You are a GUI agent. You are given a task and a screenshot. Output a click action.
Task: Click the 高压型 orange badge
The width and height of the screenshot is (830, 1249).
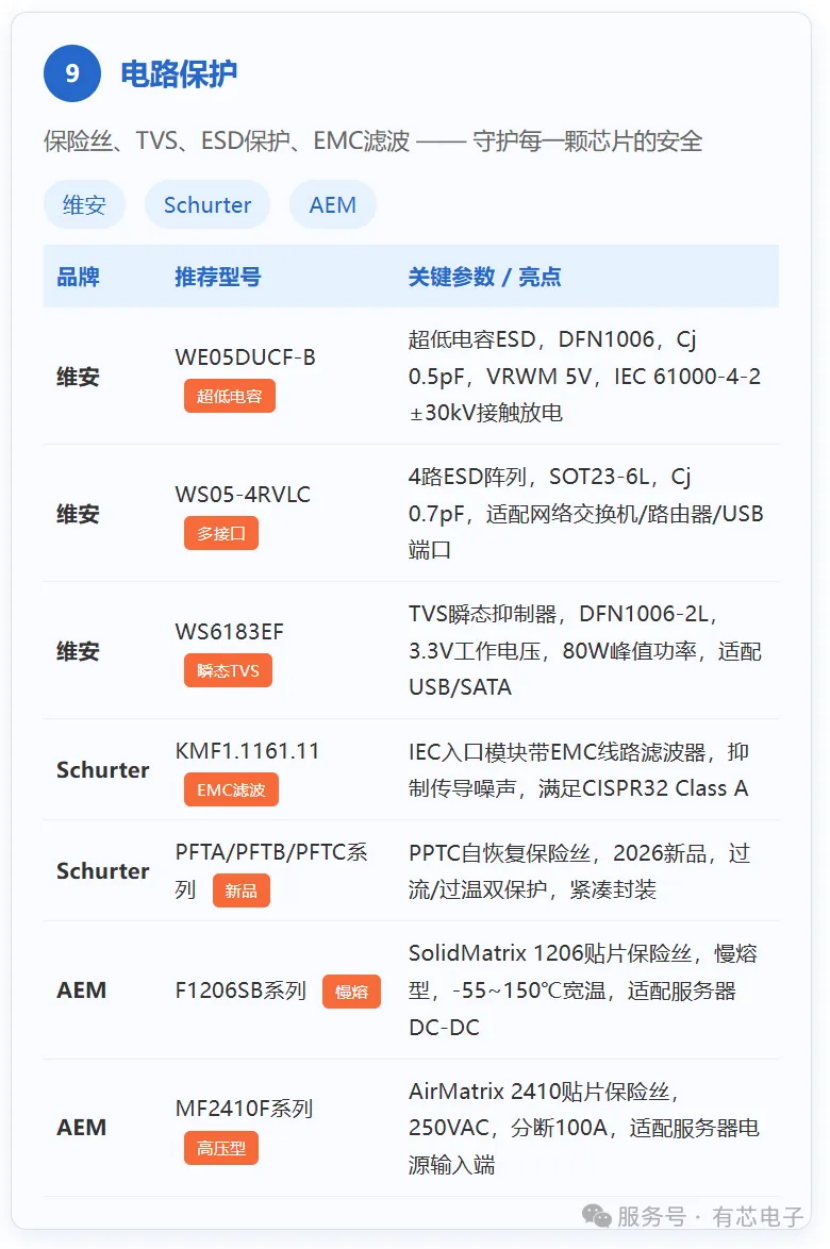pyautogui.click(x=221, y=1148)
